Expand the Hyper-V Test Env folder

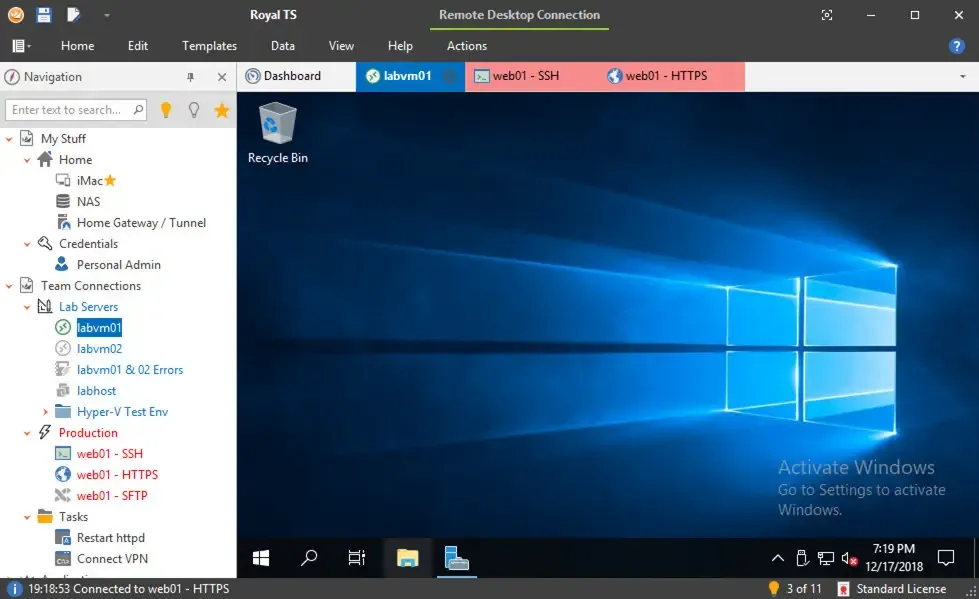click(x=45, y=411)
